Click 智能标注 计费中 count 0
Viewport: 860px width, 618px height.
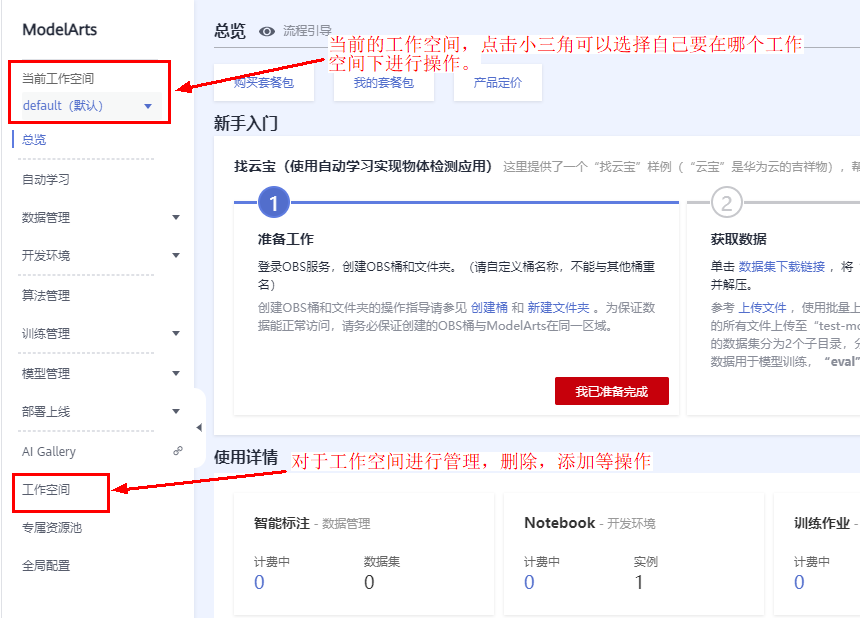259,582
